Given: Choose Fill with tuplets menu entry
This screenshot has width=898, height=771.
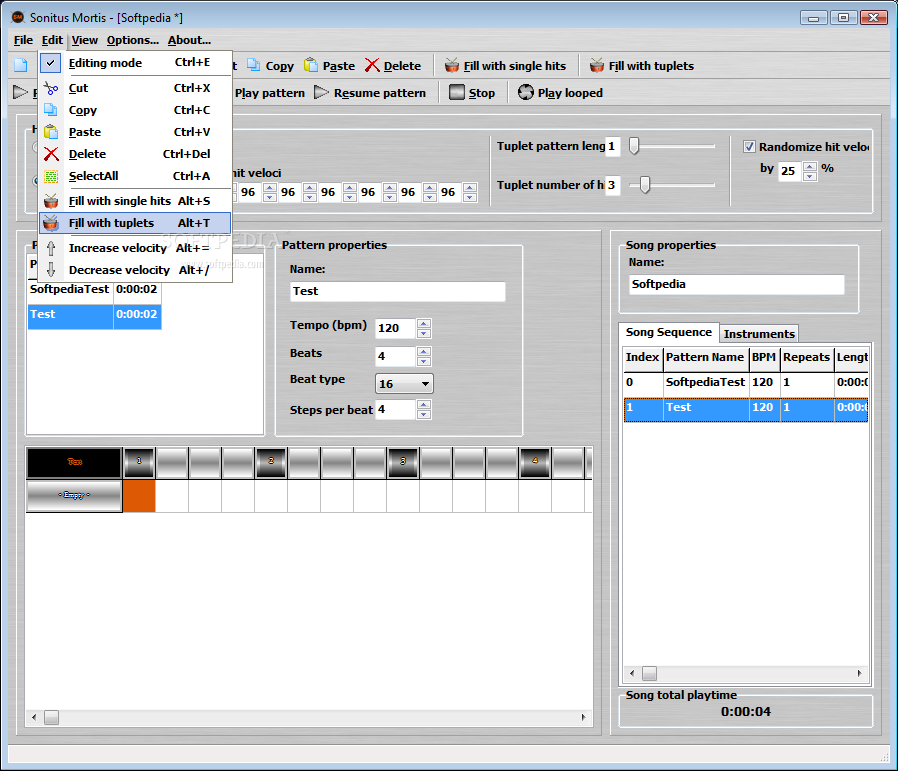Looking at the screenshot, I should click(x=135, y=223).
